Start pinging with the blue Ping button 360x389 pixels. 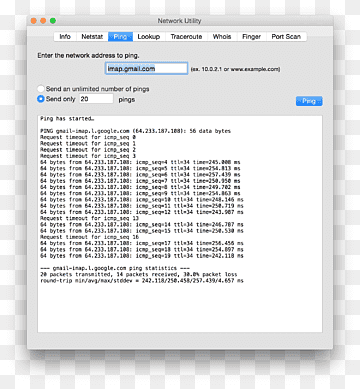point(309,101)
